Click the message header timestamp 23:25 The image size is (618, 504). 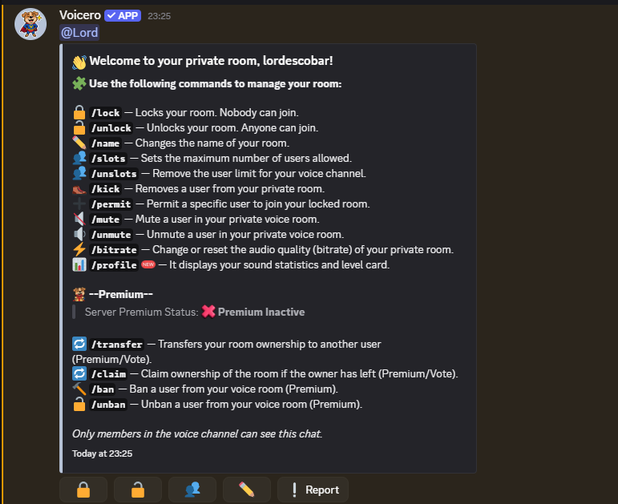[x=159, y=17]
